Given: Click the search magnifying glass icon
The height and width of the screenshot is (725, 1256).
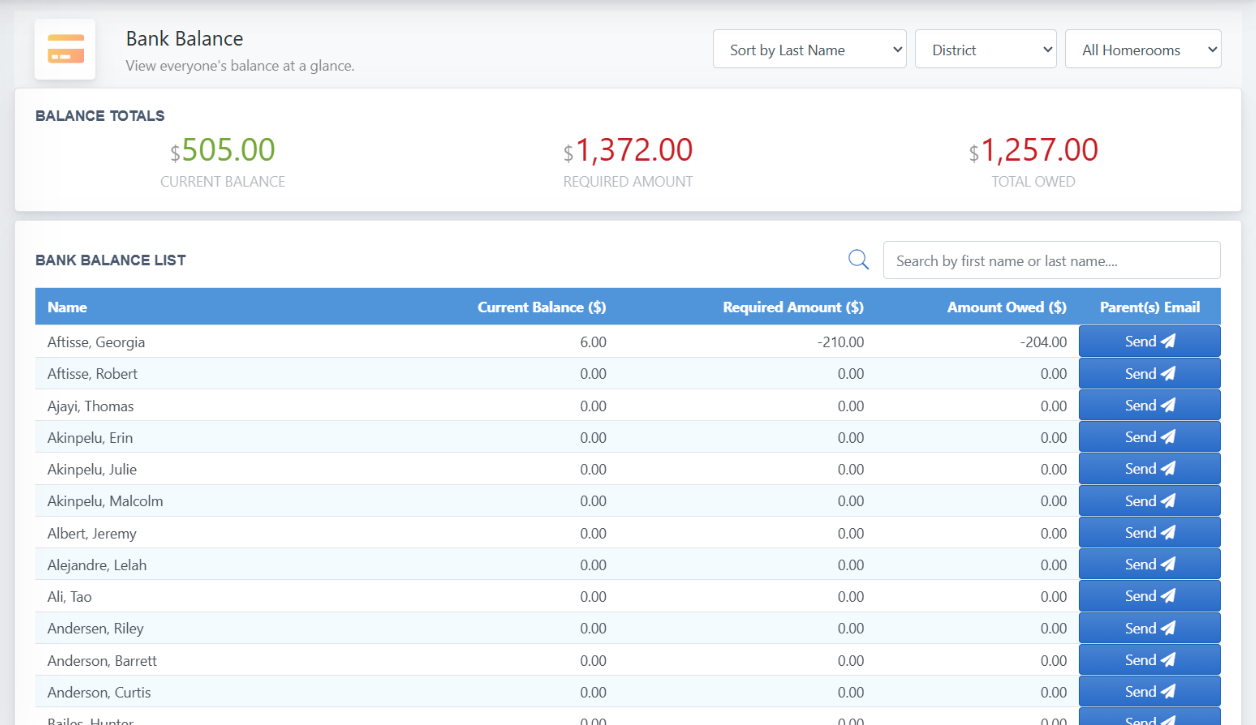Looking at the screenshot, I should [x=858, y=260].
